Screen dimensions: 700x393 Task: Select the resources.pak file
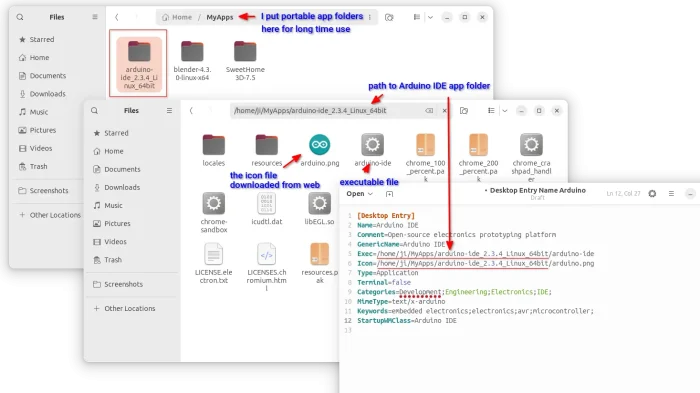click(x=320, y=263)
